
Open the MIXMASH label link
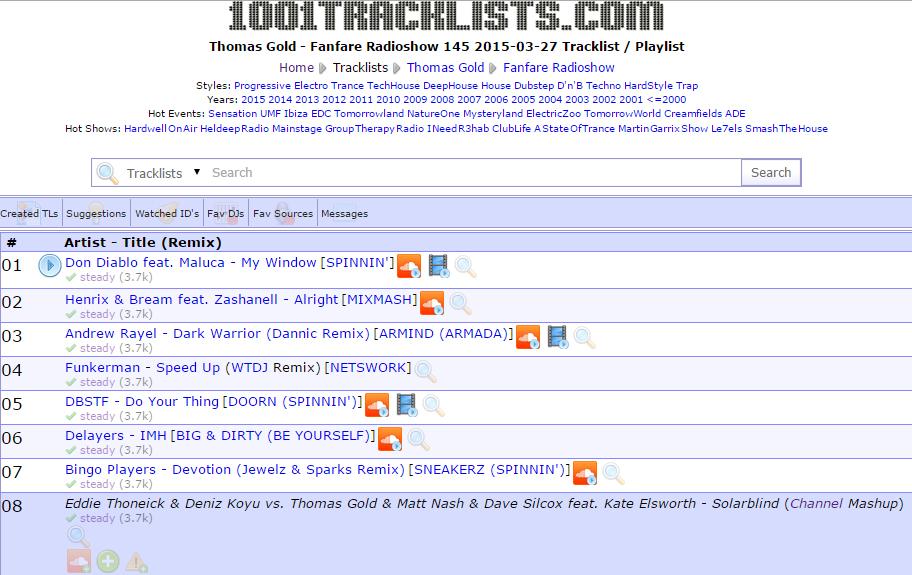(x=379, y=299)
